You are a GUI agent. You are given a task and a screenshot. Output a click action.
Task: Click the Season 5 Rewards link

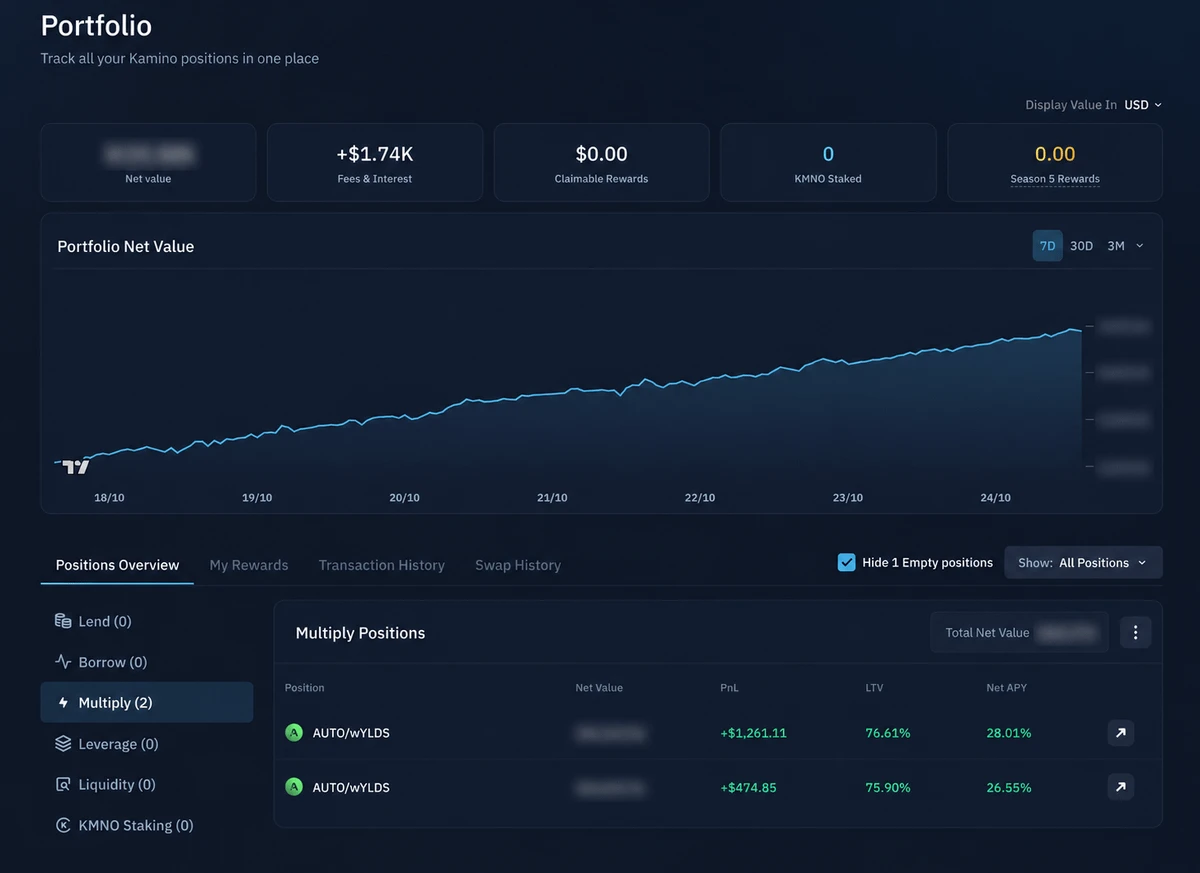pos(1055,179)
